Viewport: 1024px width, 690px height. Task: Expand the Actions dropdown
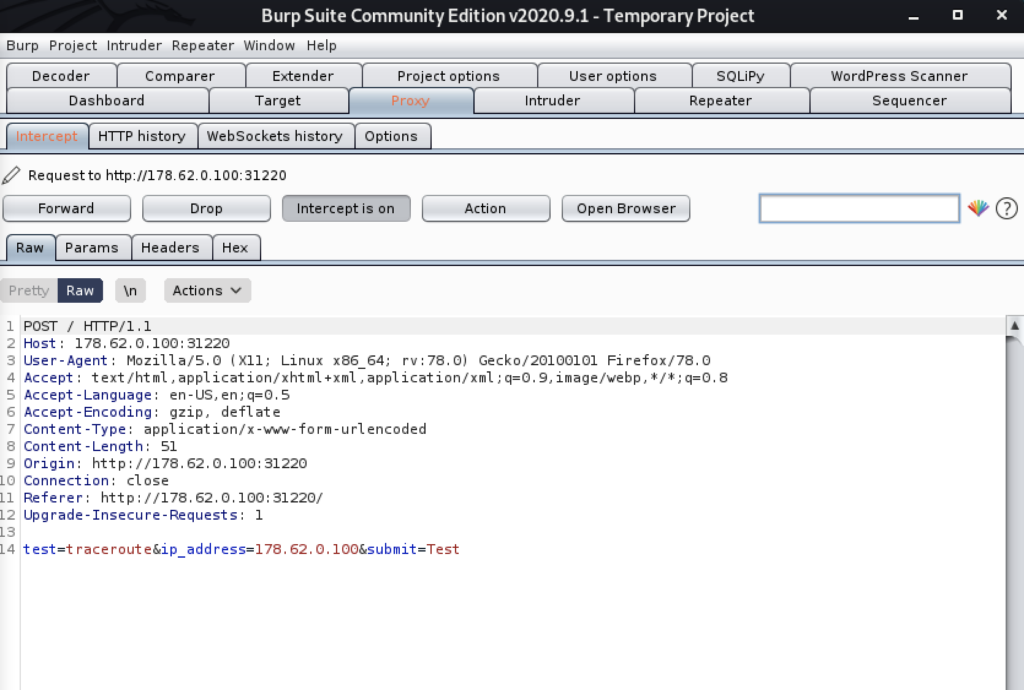(x=207, y=290)
